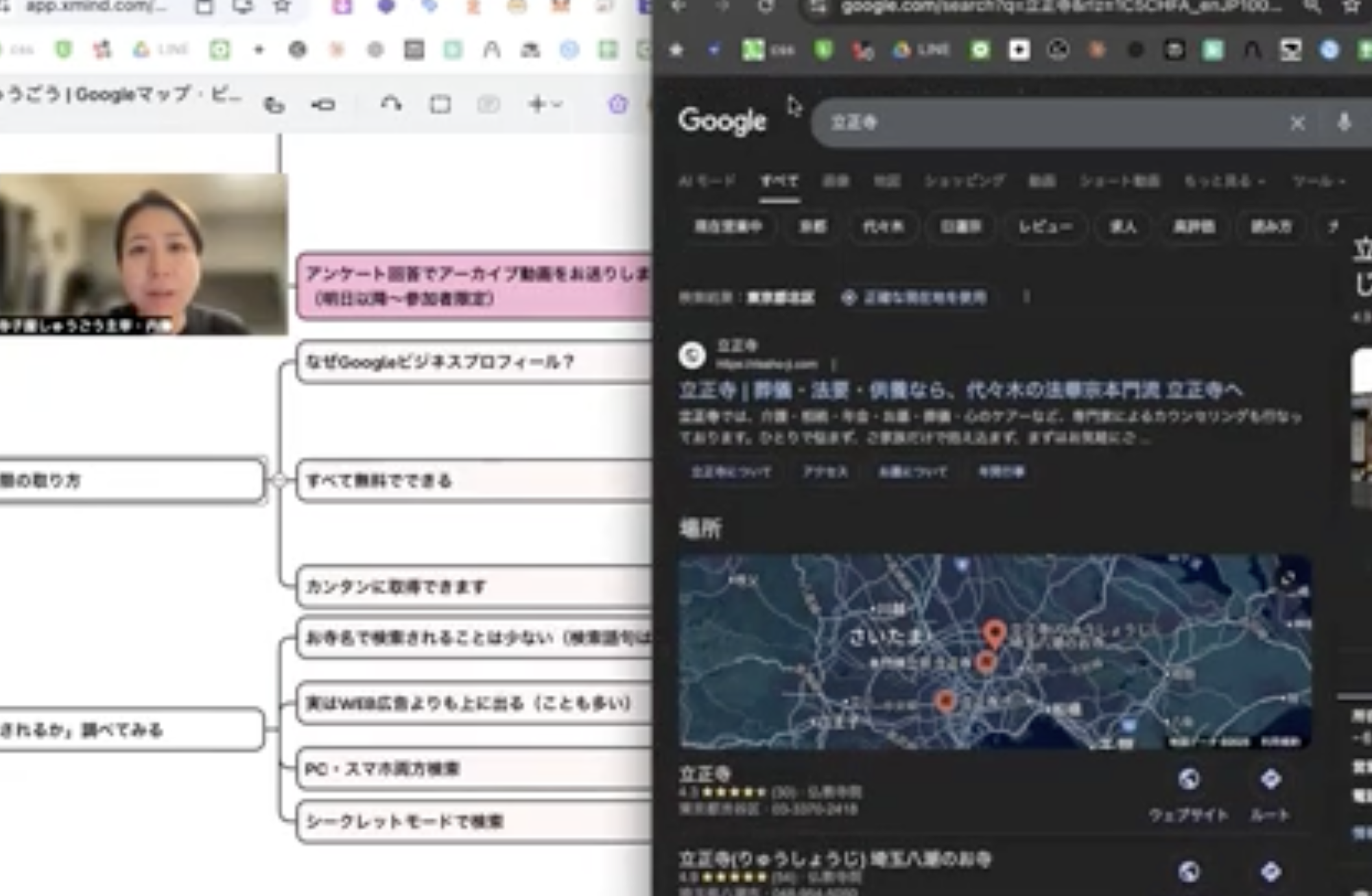Toggle the 代々木 filter chip

pos(882,227)
